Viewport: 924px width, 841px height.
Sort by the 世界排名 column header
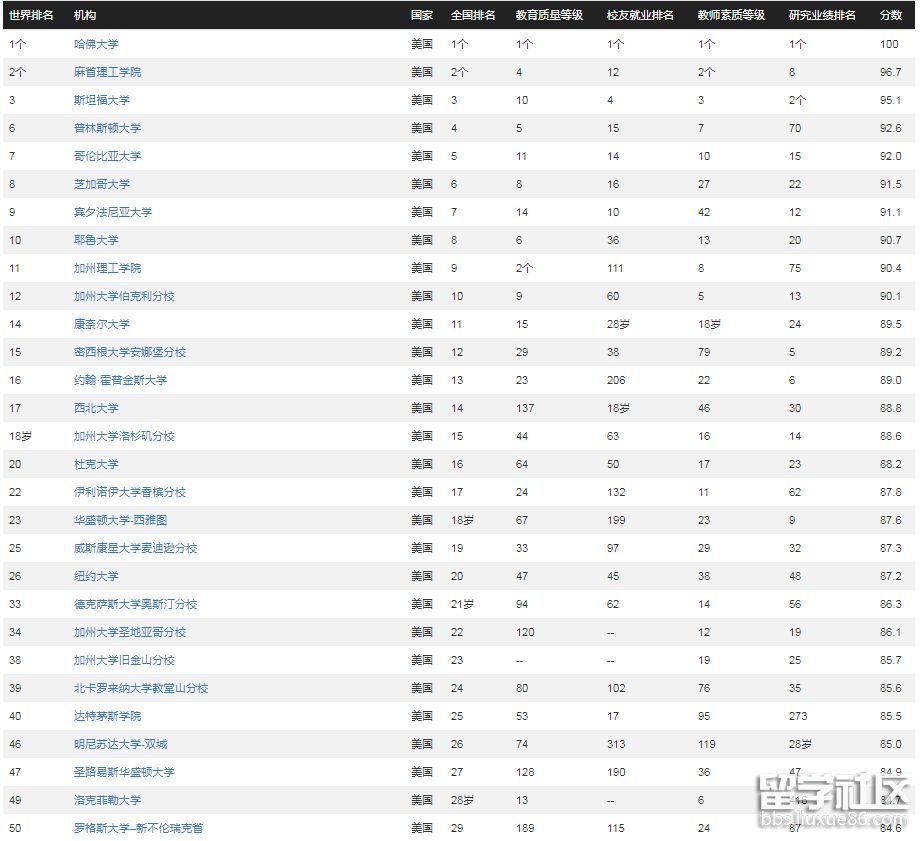31,16
